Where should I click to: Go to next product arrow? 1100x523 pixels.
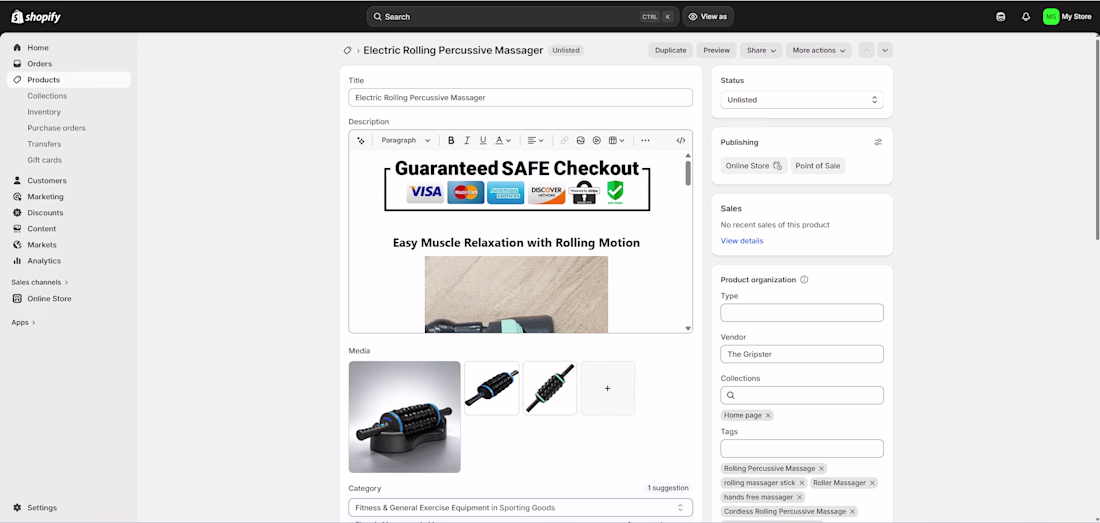click(885, 50)
